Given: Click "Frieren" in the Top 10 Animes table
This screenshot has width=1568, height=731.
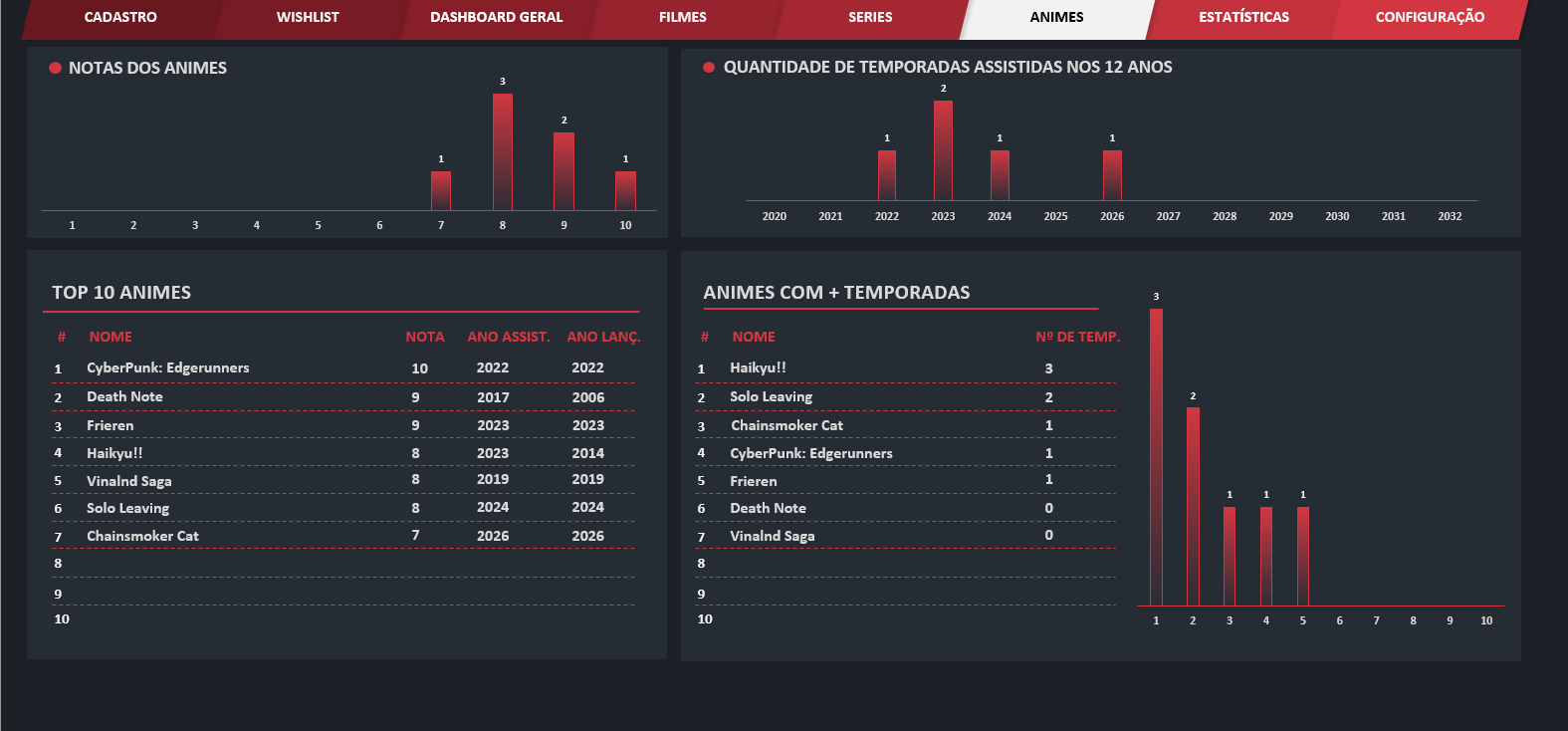Looking at the screenshot, I should tap(110, 425).
